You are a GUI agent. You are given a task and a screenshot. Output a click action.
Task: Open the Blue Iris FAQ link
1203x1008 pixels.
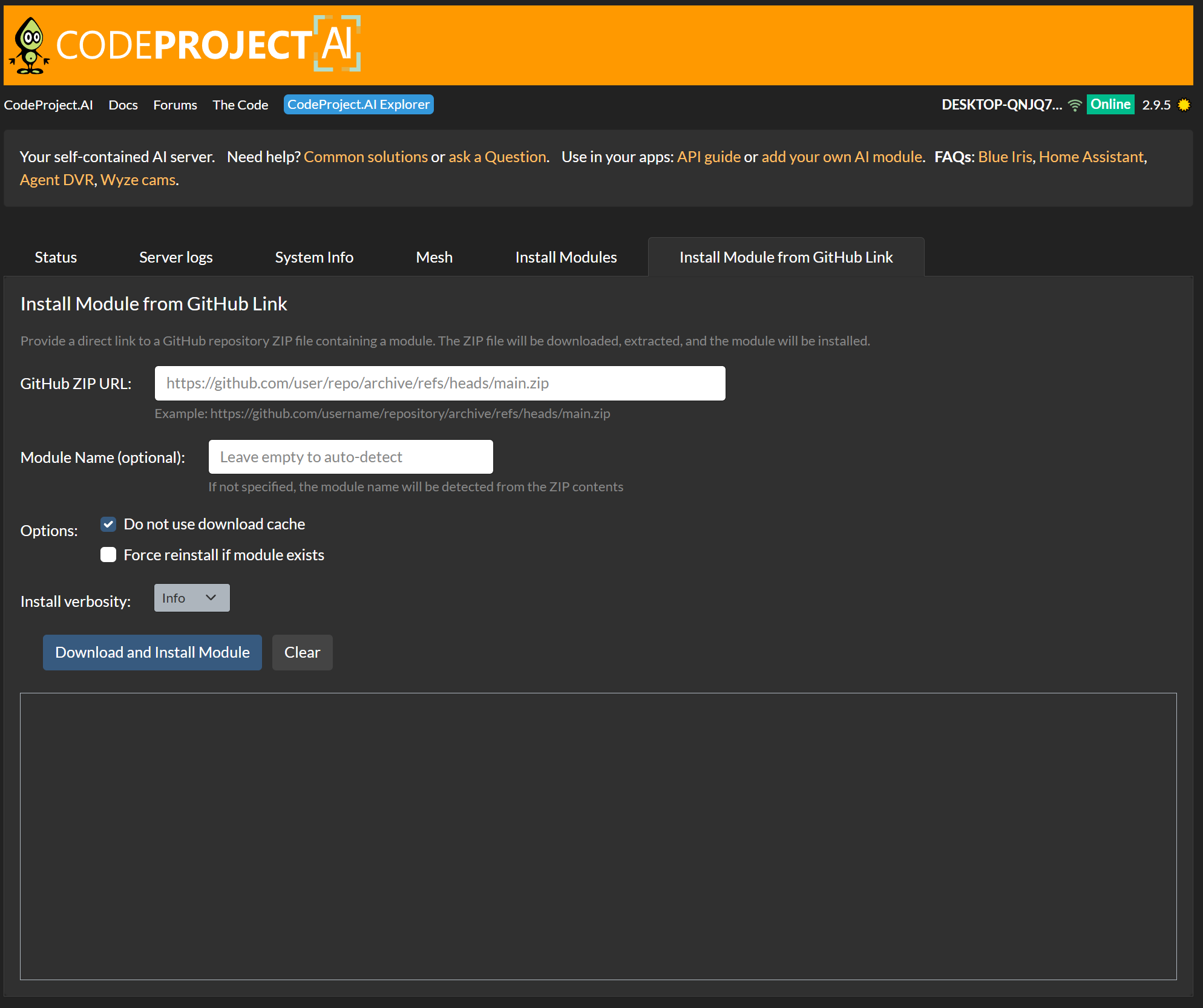pos(1005,157)
